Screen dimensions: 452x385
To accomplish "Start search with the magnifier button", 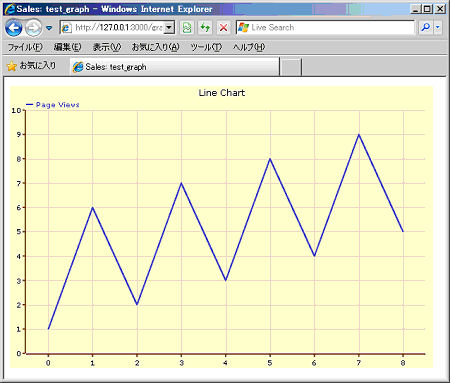I will tap(425, 27).
